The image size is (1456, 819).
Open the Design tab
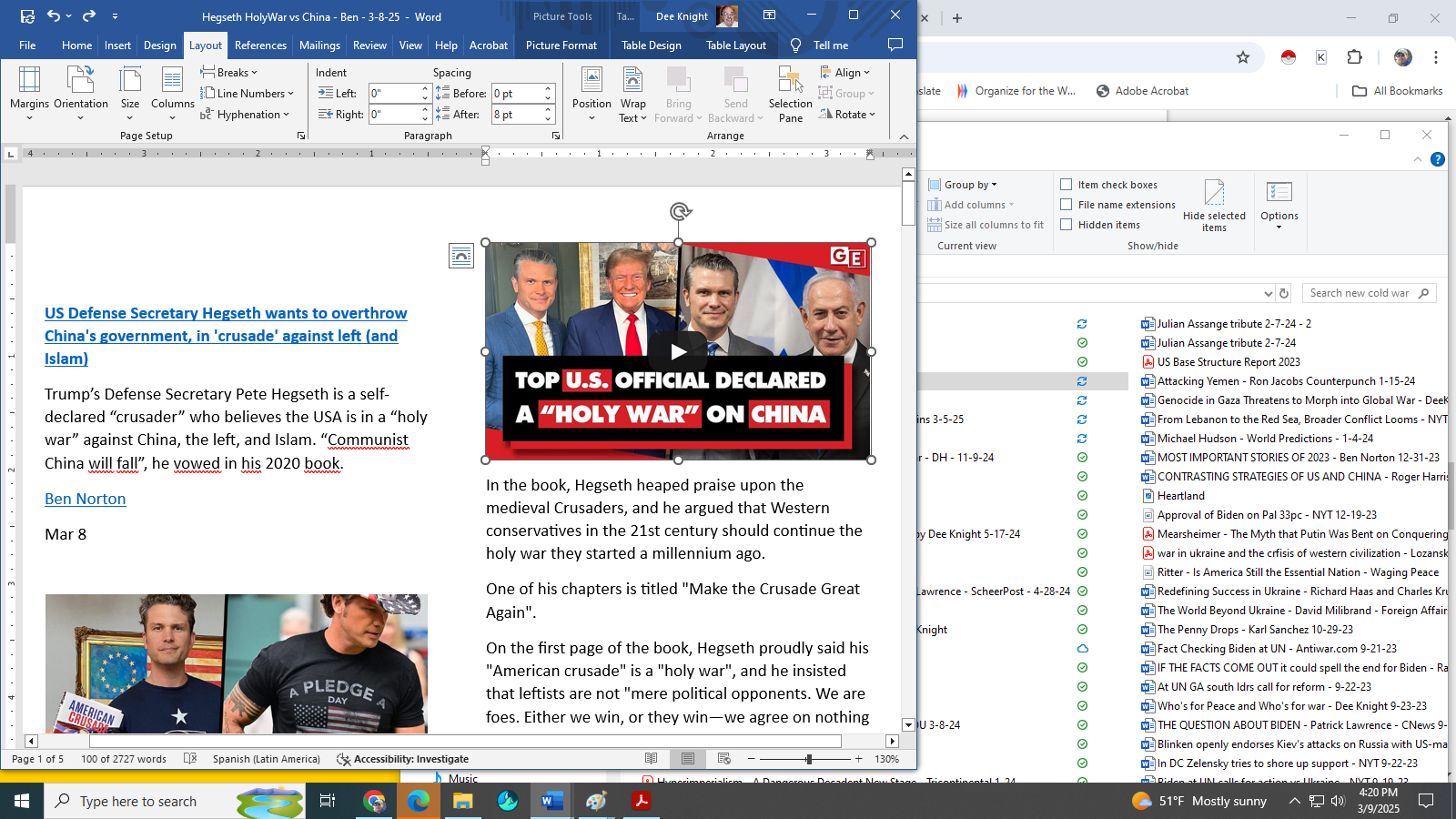coord(160,45)
